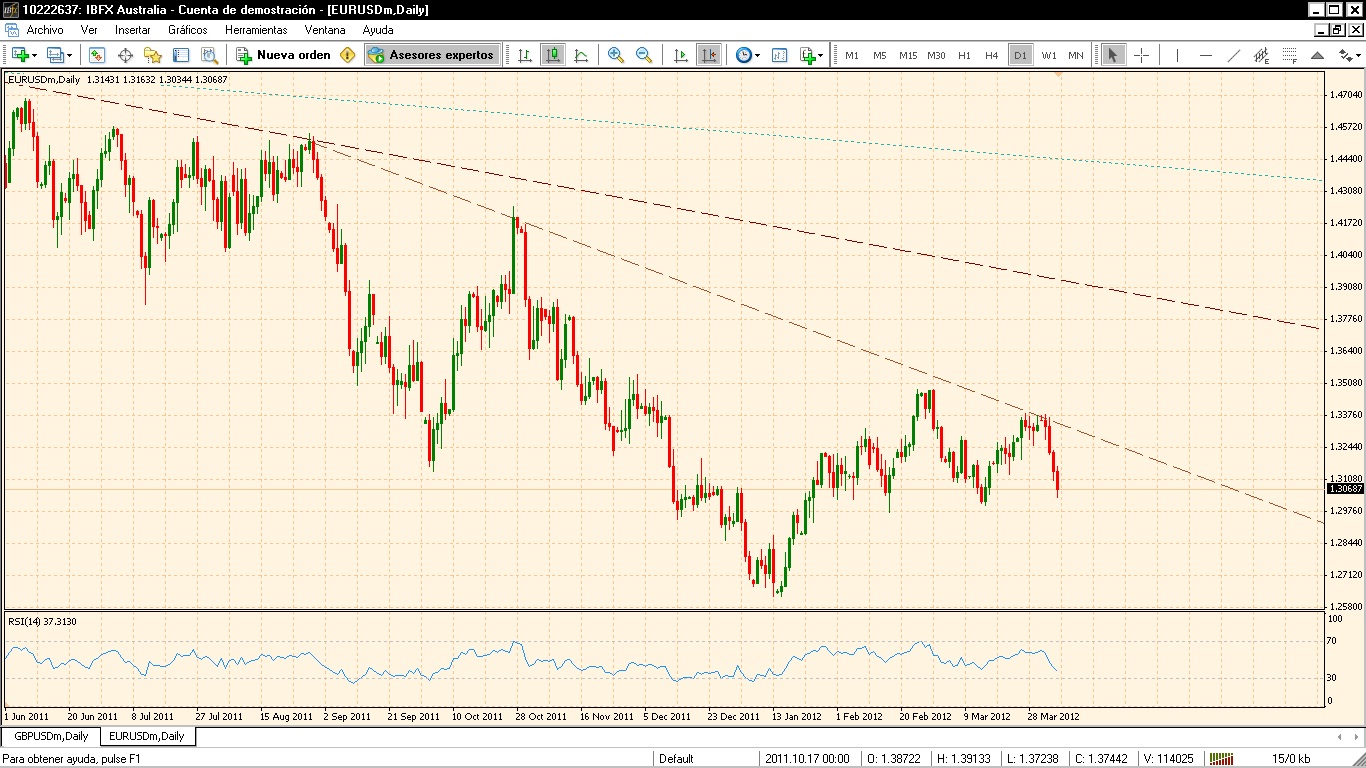Open the Market Watch window icon
Image resolution: width=1366 pixels, height=768 pixels.
click(x=98, y=55)
